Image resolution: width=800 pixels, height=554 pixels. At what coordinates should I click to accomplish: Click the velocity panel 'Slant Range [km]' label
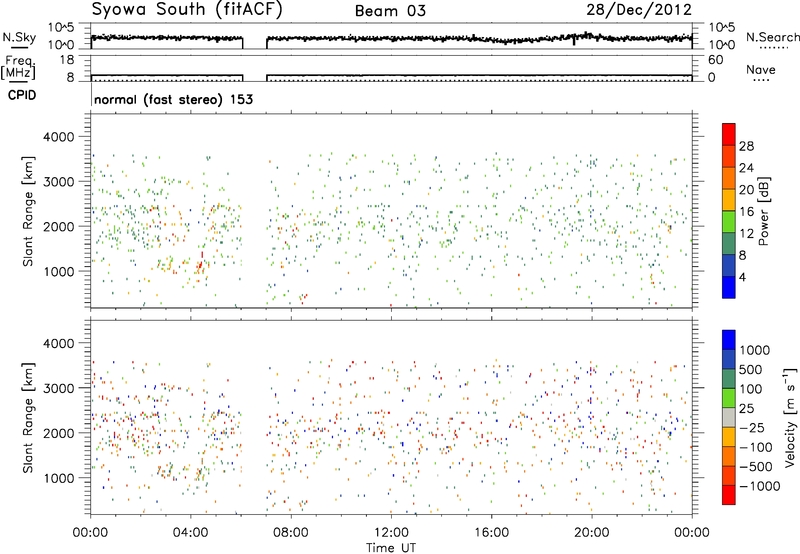[x=28, y=417]
